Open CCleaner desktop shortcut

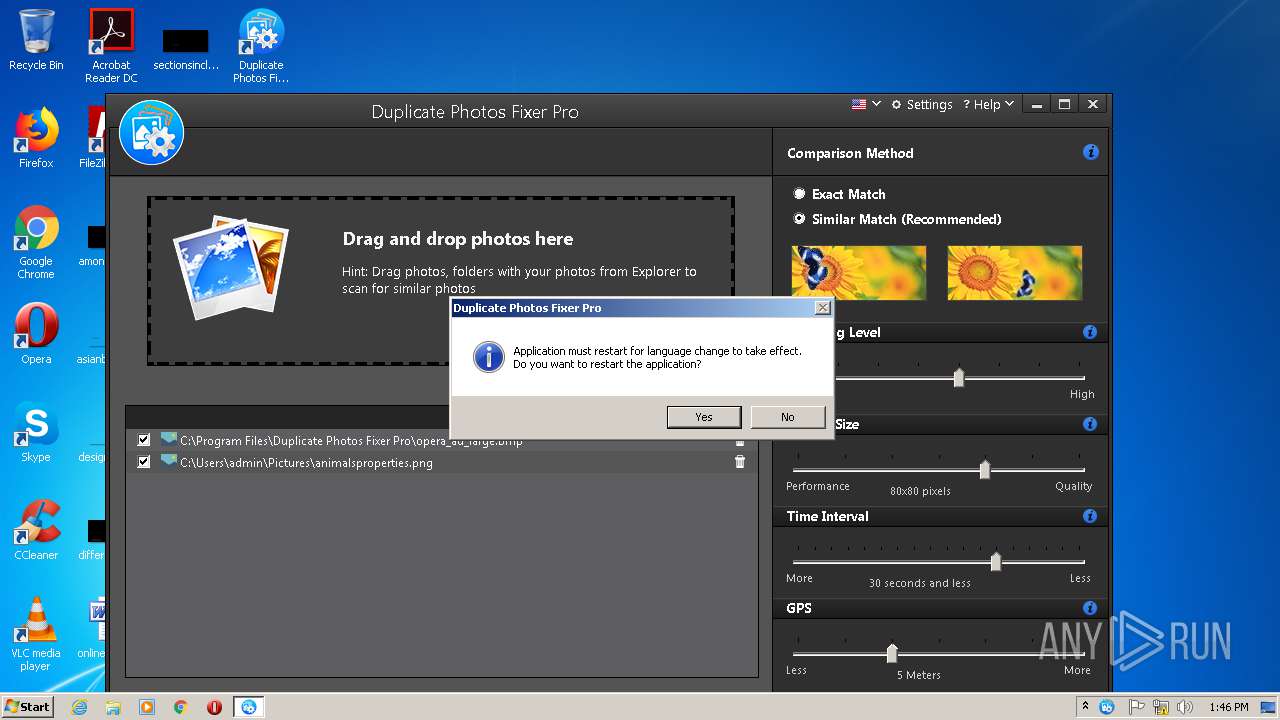36,530
